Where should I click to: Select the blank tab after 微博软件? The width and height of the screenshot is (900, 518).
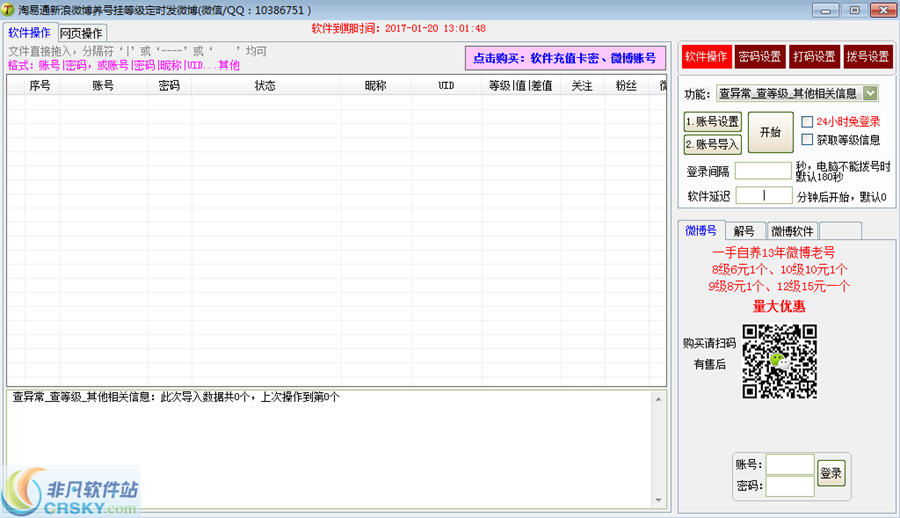[x=840, y=231]
